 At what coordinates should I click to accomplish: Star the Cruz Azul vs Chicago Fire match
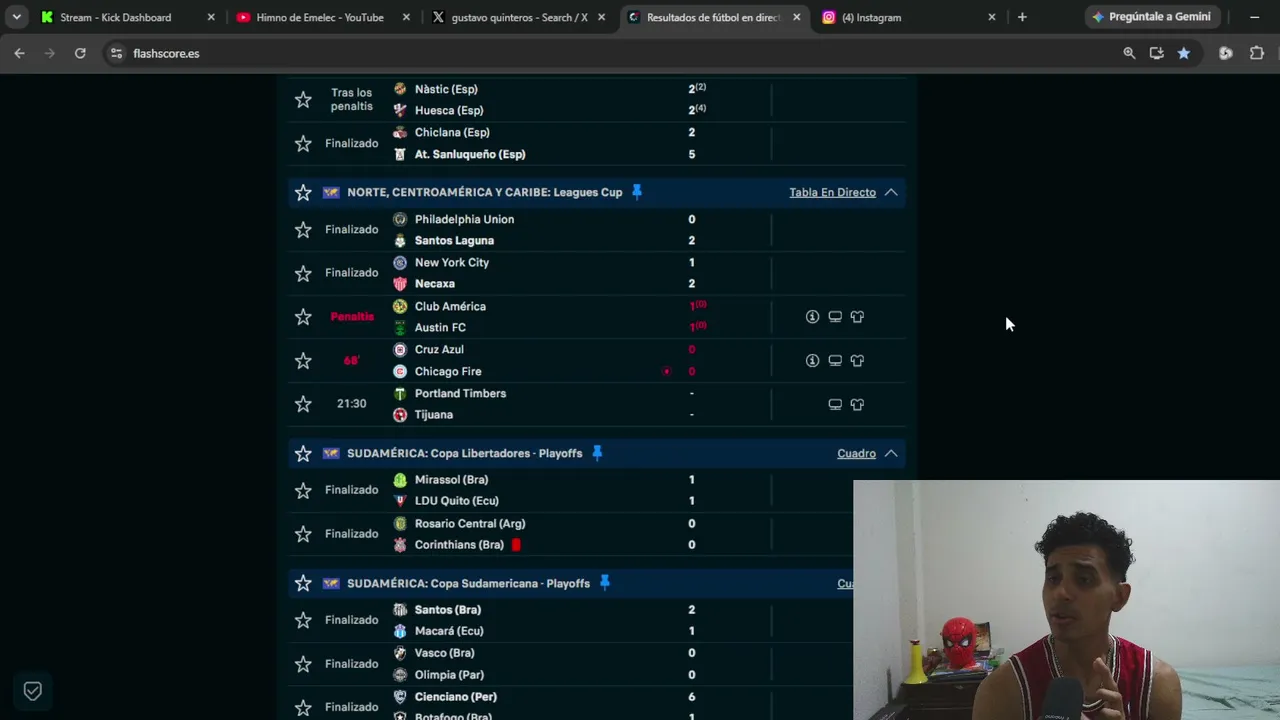303,361
